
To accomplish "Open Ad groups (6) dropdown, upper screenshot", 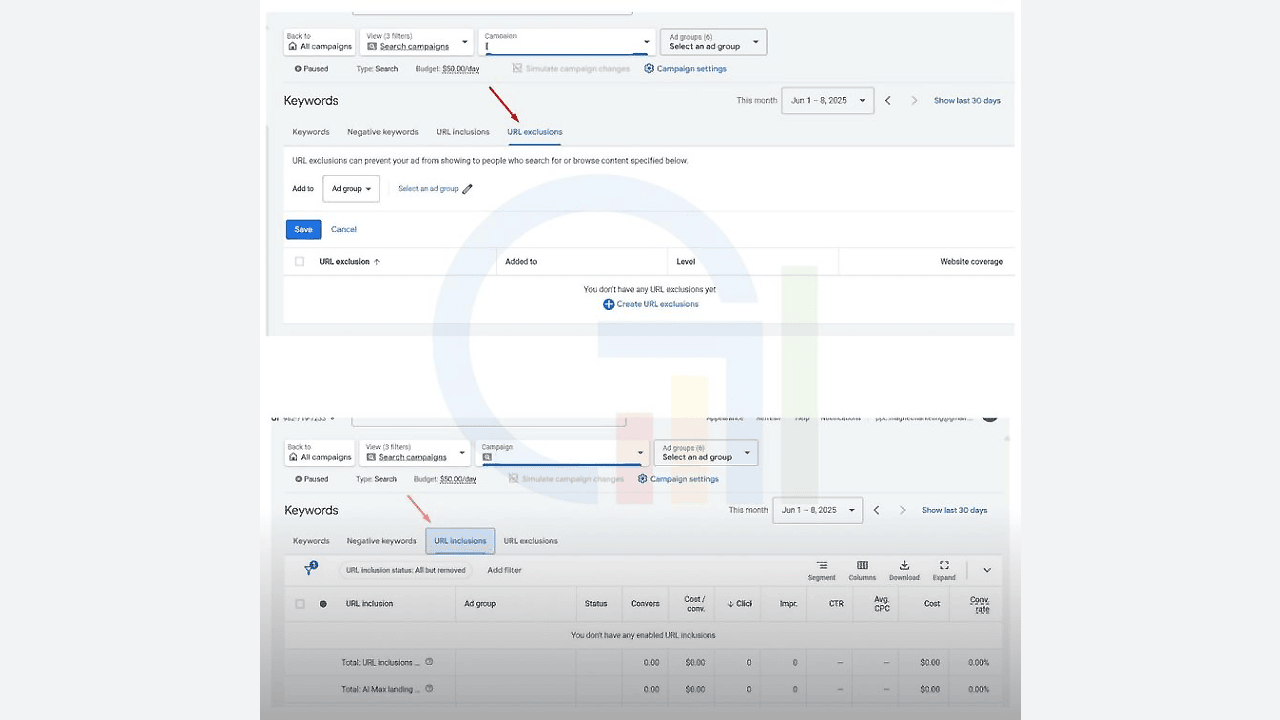I will [x=714, y=42].
